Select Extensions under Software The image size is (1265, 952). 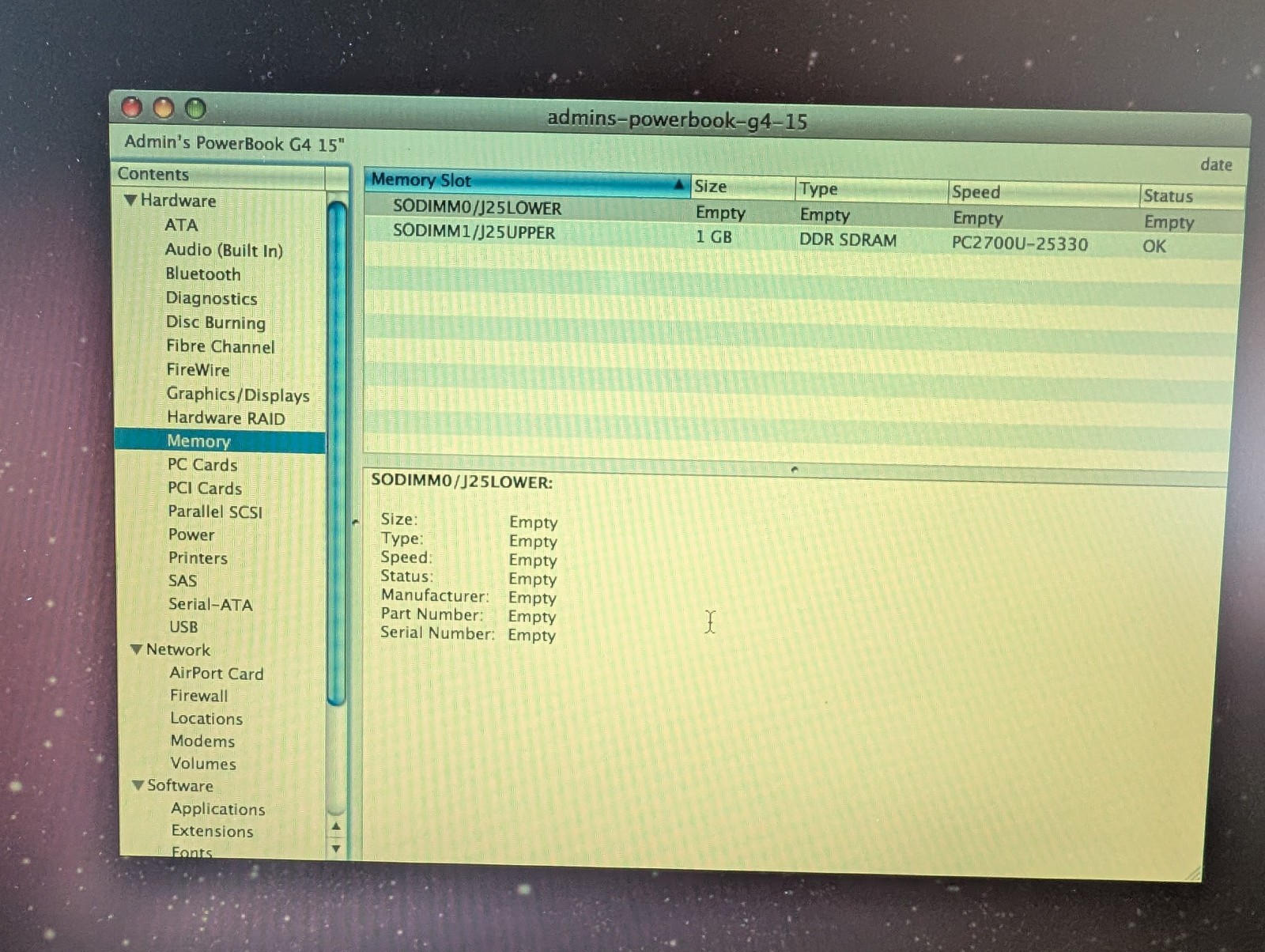(x=213, y=831)
